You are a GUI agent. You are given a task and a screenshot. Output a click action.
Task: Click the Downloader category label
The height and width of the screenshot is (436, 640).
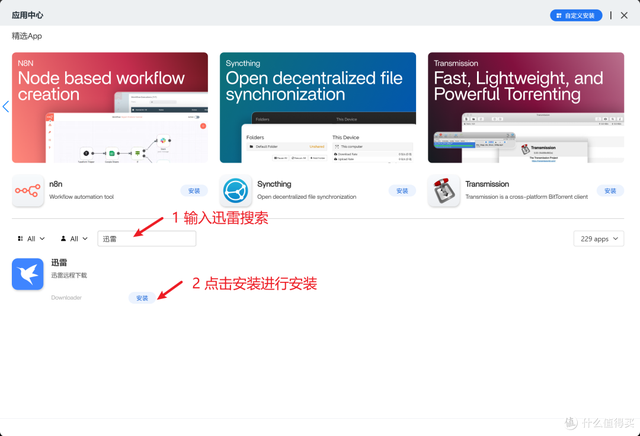coord(67,298)
